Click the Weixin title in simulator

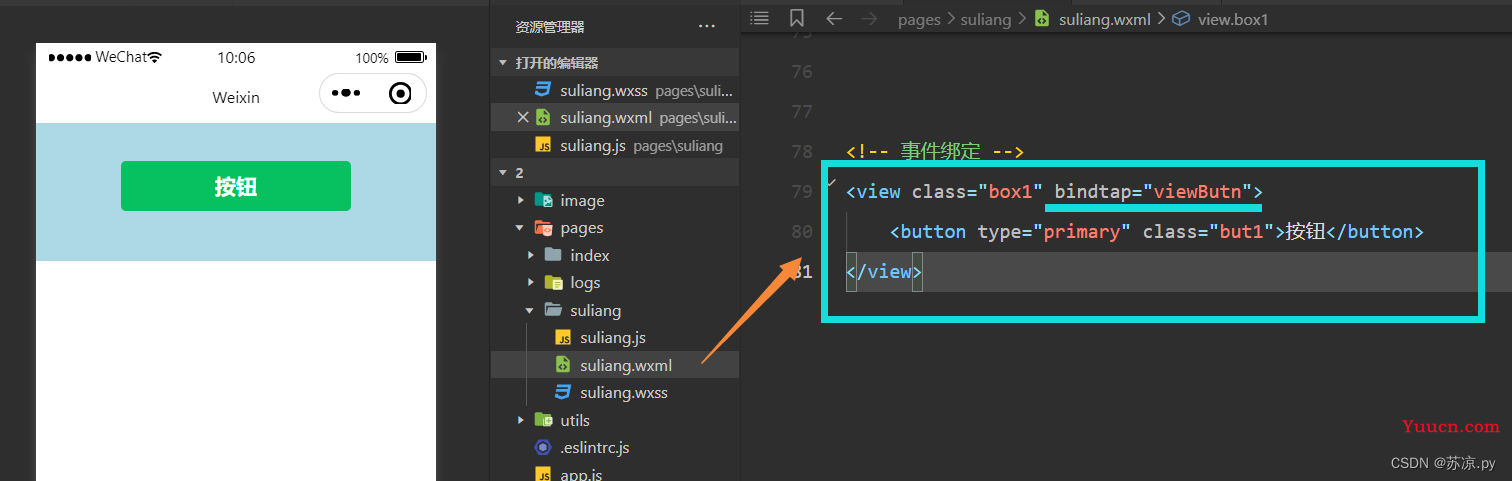pos(236,97)
